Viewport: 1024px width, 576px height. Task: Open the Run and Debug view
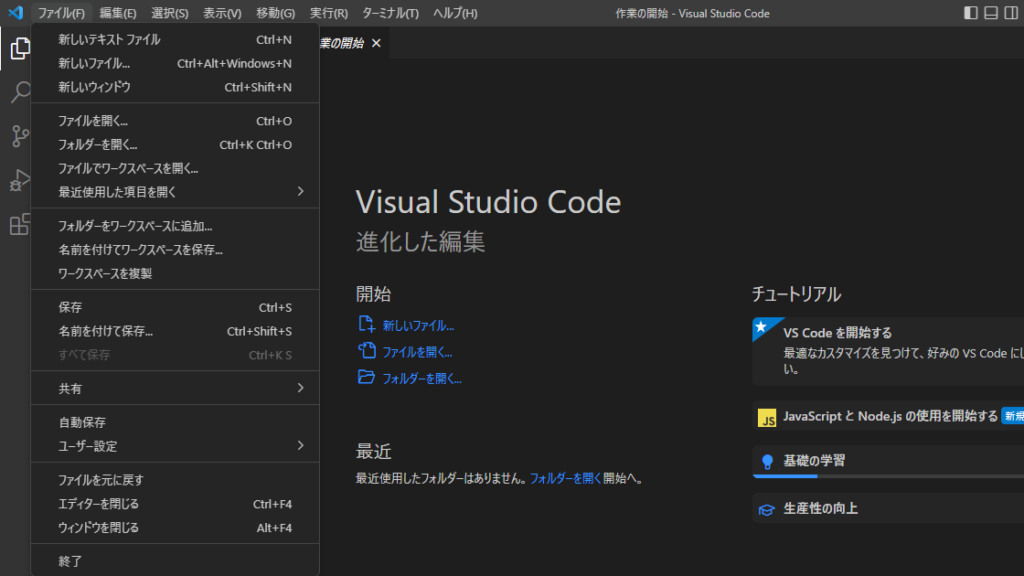point(19,181)
